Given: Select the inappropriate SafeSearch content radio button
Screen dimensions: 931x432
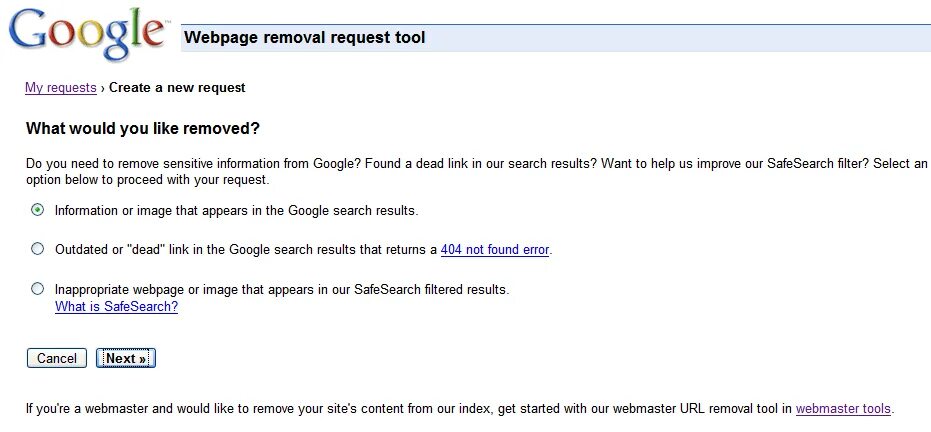Looking at the screenshot, I should 38,289.
